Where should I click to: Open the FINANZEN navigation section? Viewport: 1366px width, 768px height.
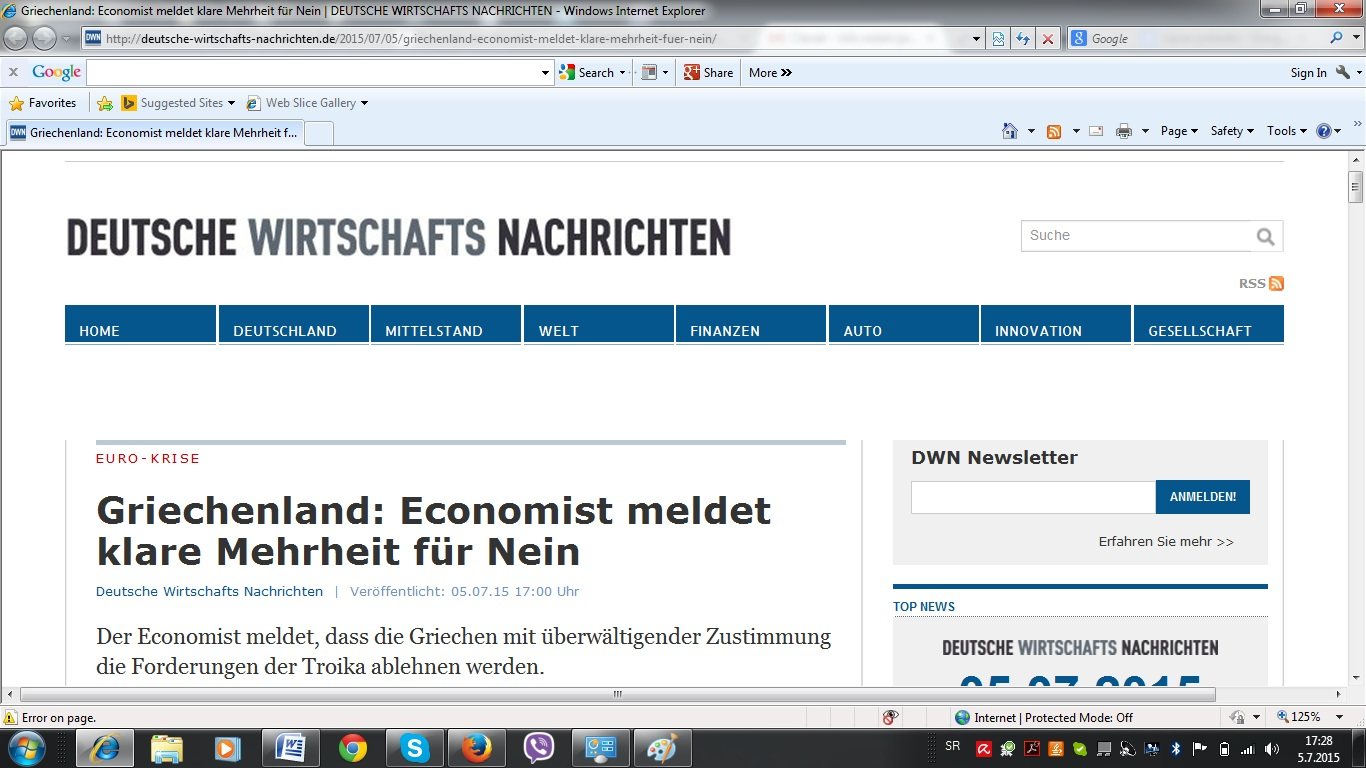pos(751,325)
